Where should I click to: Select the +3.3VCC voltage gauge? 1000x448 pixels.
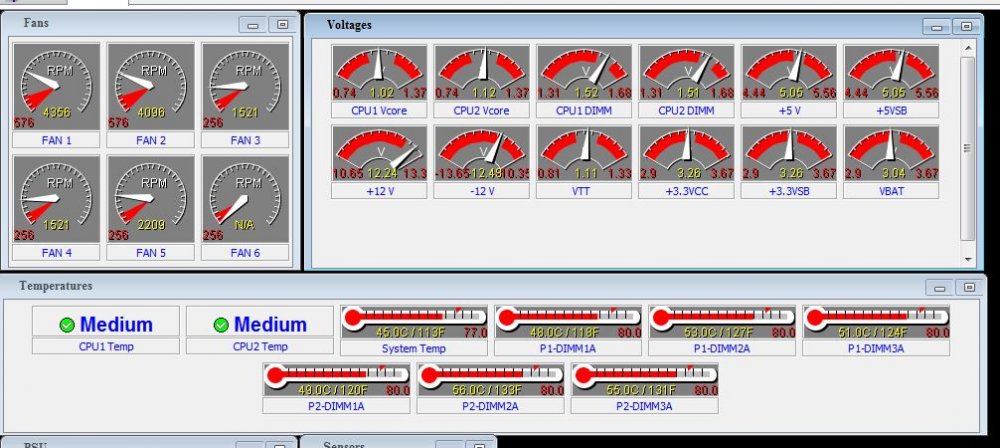pos(686,153)
